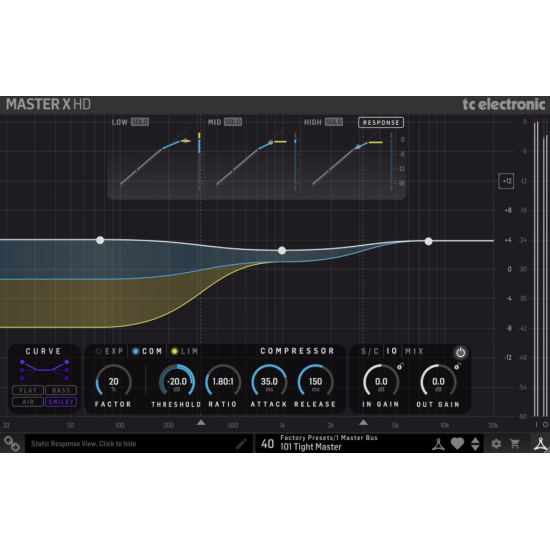
Task: Click the MASTER X HD title
Action: coord(48,105)
